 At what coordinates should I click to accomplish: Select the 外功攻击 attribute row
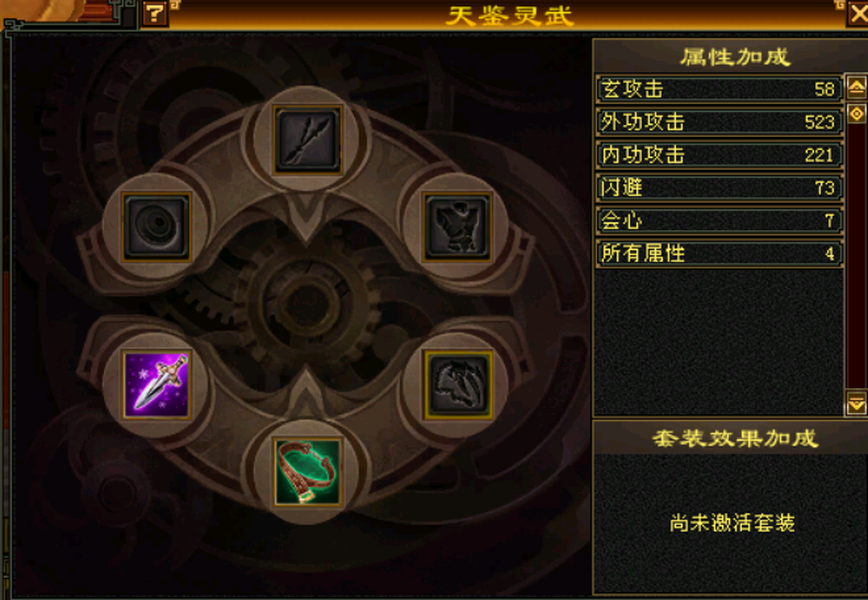point(719,122)
